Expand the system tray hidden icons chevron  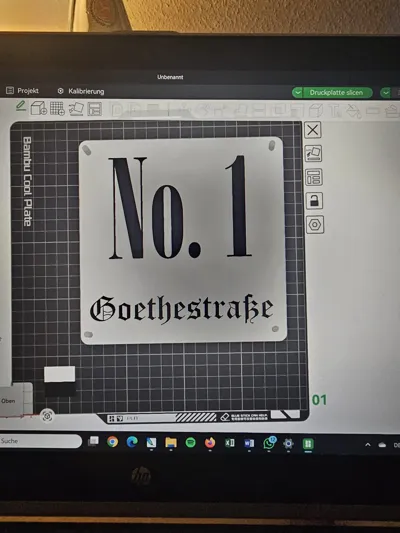367,445
